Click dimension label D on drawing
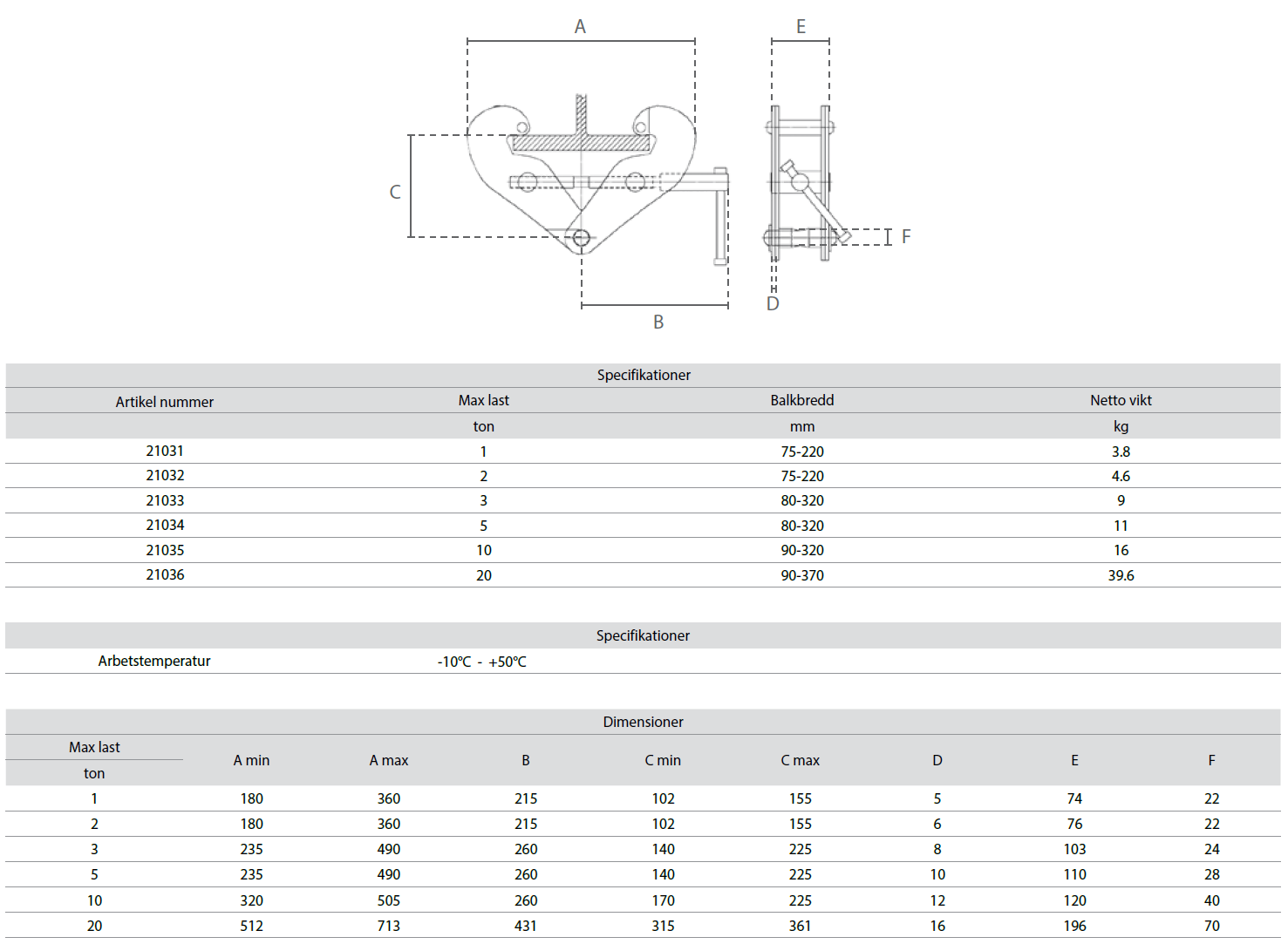The width and height of the screenshot is (1288, 944). [773, 303]
